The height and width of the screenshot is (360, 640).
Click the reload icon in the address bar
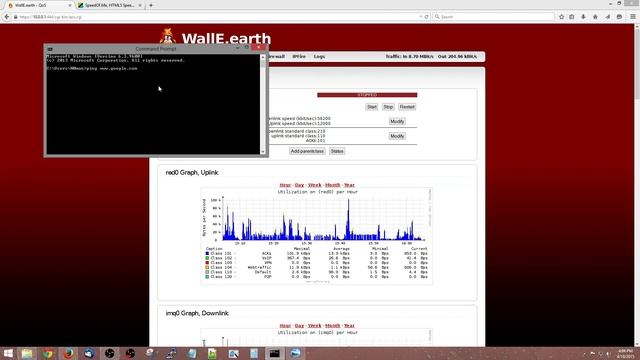pos(427,17)
